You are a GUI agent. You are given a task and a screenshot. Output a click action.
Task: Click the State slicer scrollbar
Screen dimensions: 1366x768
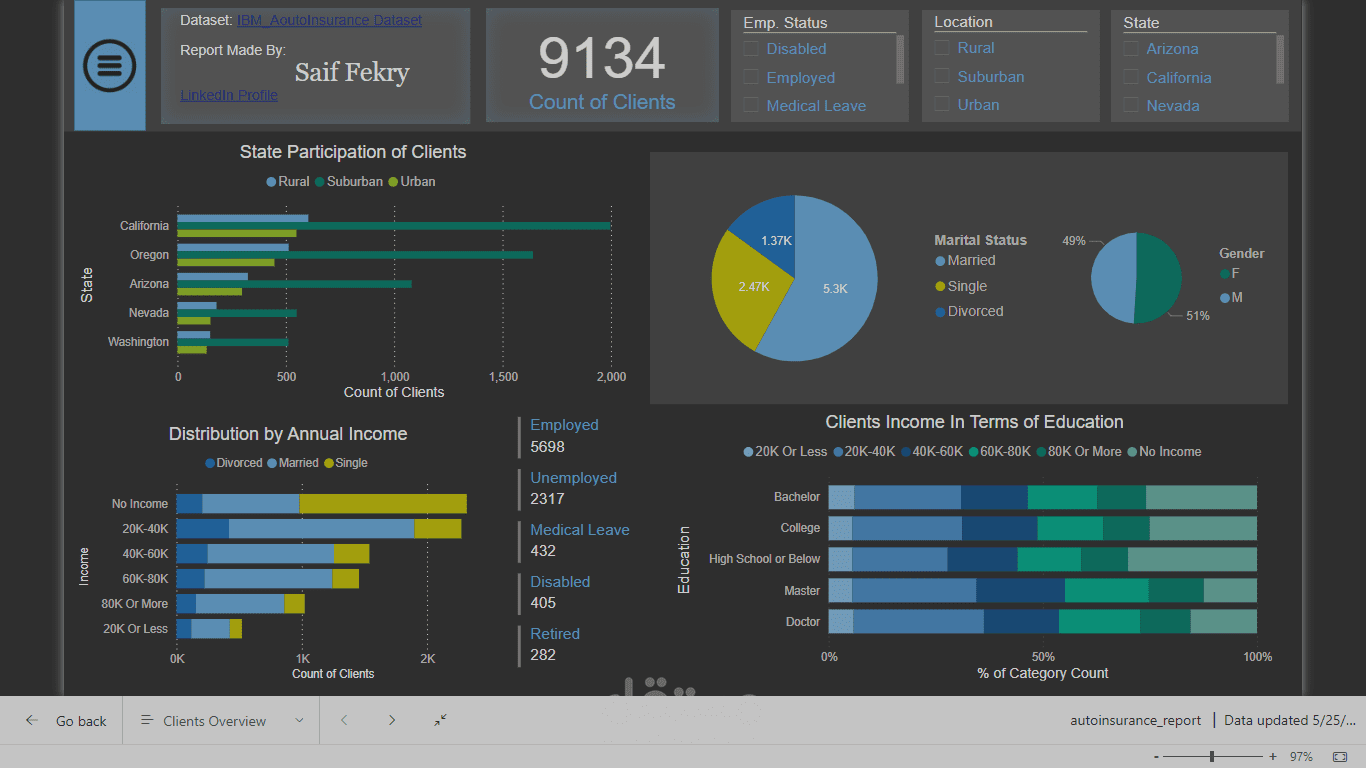click(x=1280, y=60)
